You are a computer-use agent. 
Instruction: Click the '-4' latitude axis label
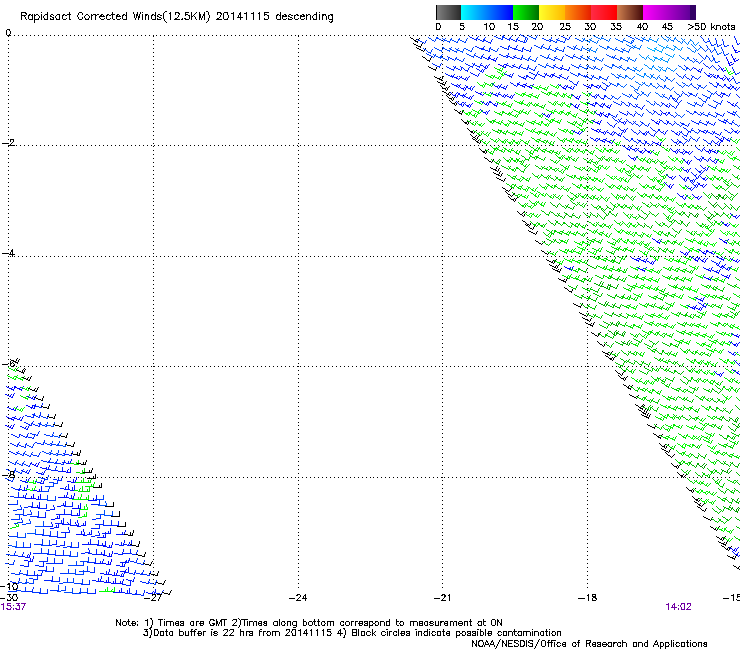(8, 253)
